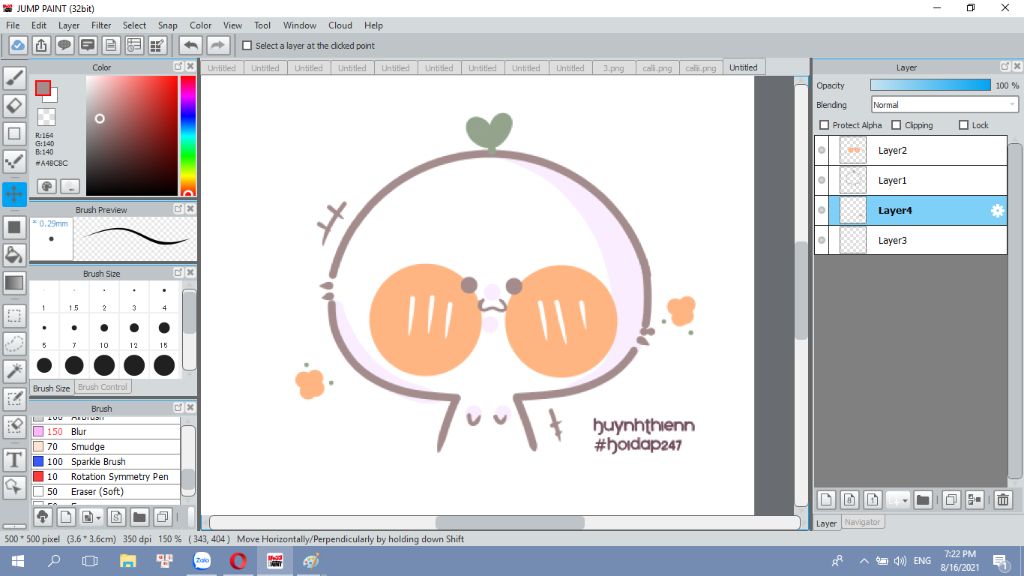Click the export/share icon in toolbar
Screen dimensions: 1024x576
[41, 46]
